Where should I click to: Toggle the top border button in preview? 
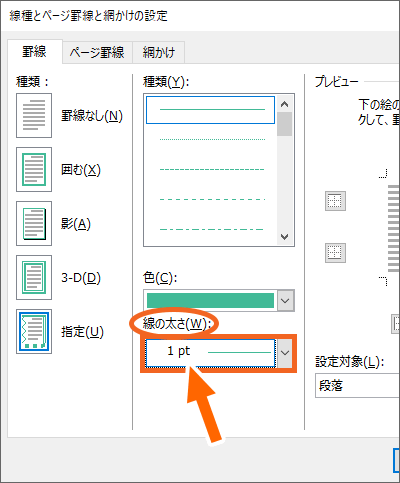[x=335, y=201]
